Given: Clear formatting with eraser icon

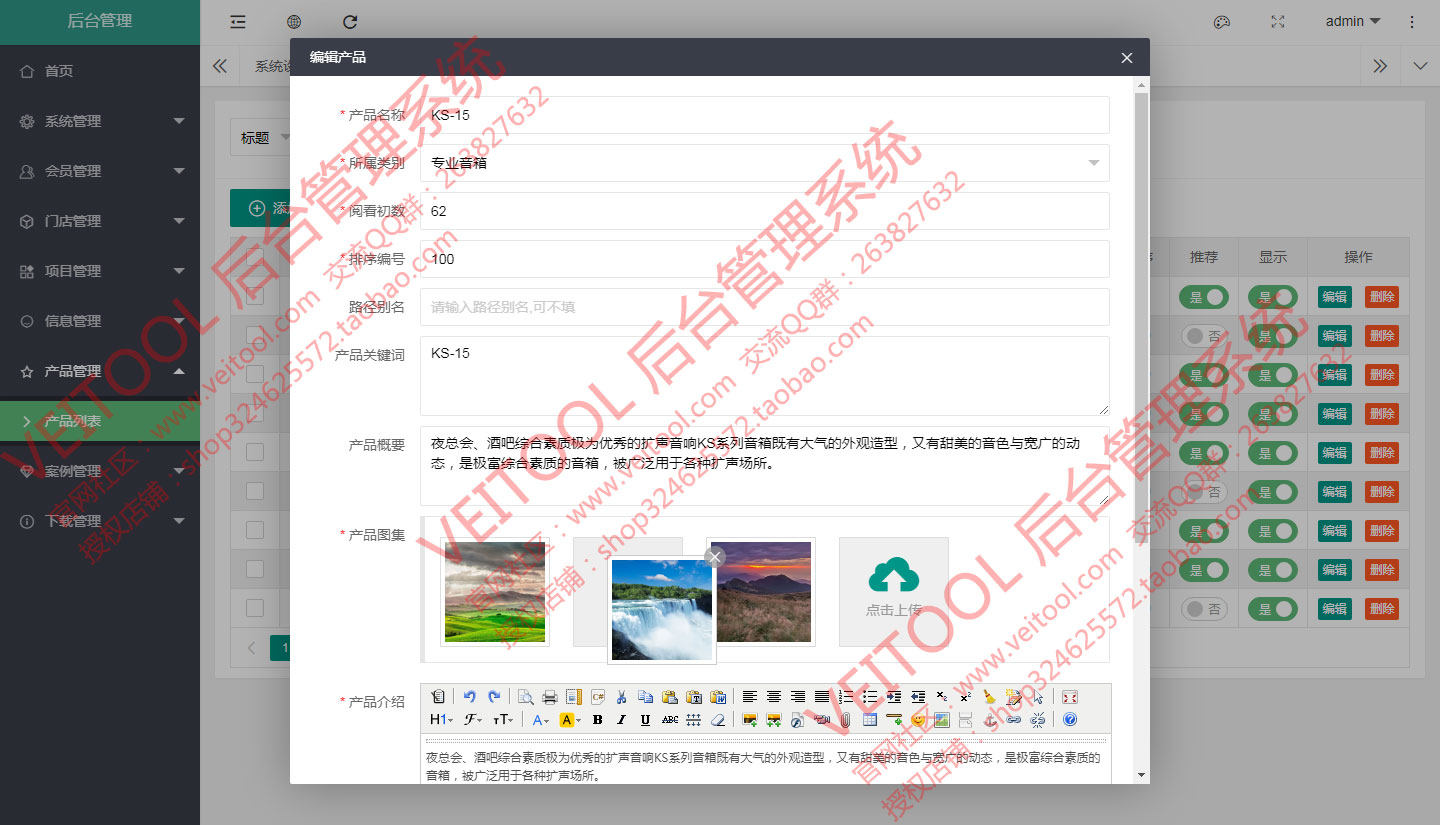Looking at the screenshot, I should (x=717, y=719).
